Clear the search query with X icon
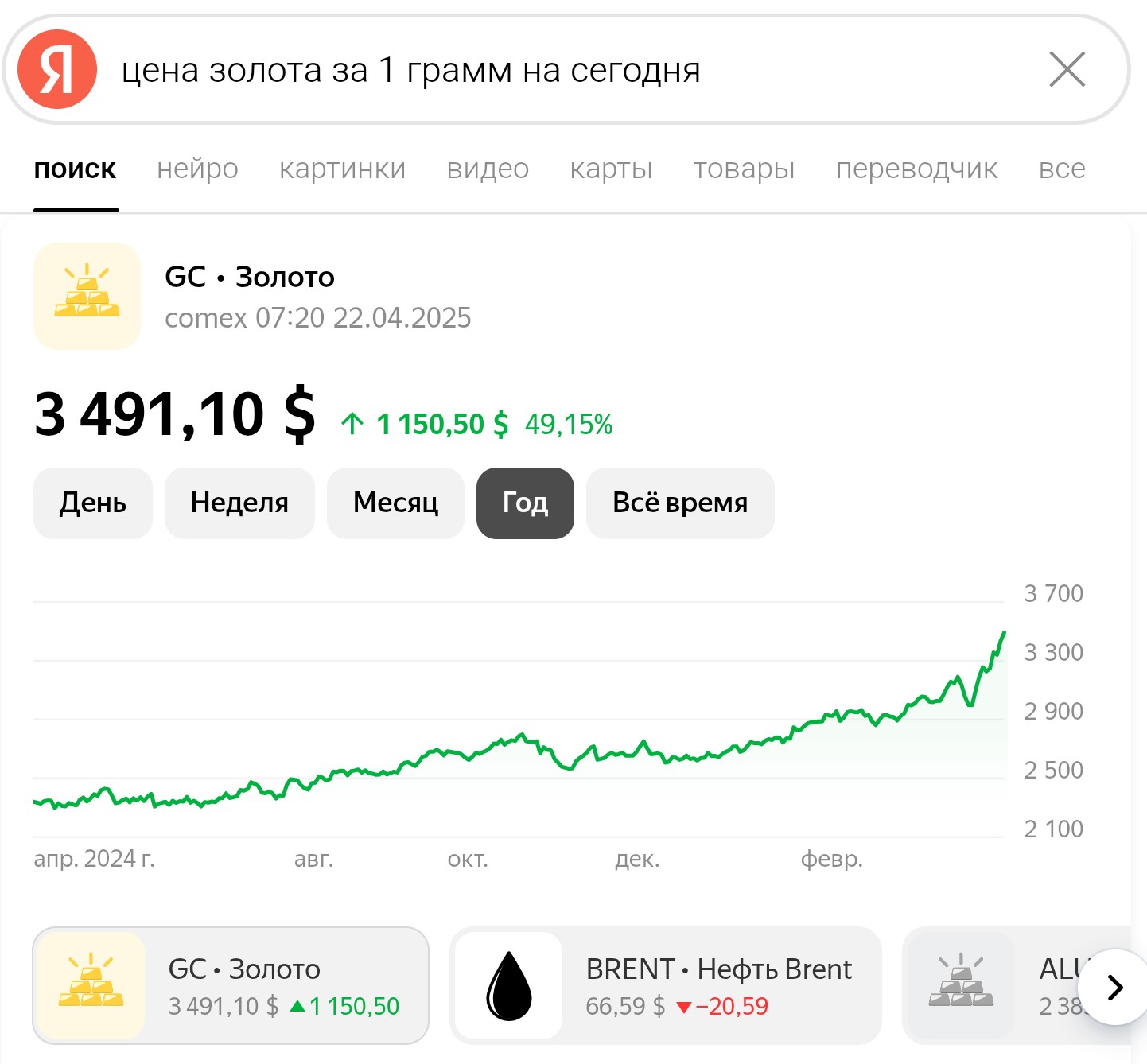Image resolution: width=1147 pixels, height=1064 pixels. tap(1067, 69)
